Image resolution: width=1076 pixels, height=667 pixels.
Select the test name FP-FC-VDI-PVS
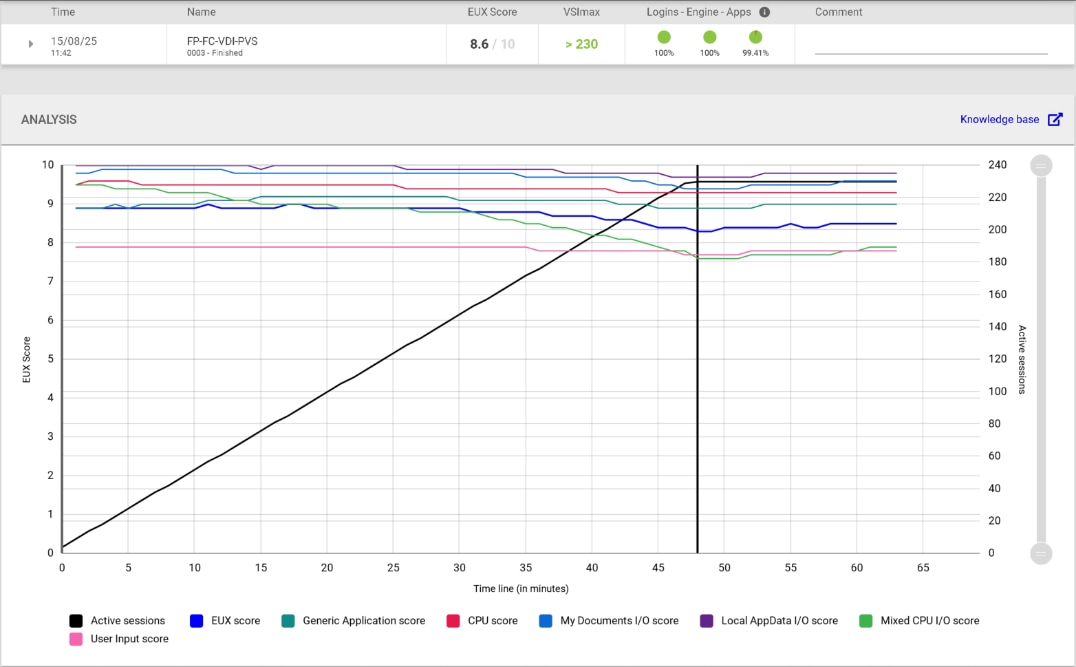(222, 40)
